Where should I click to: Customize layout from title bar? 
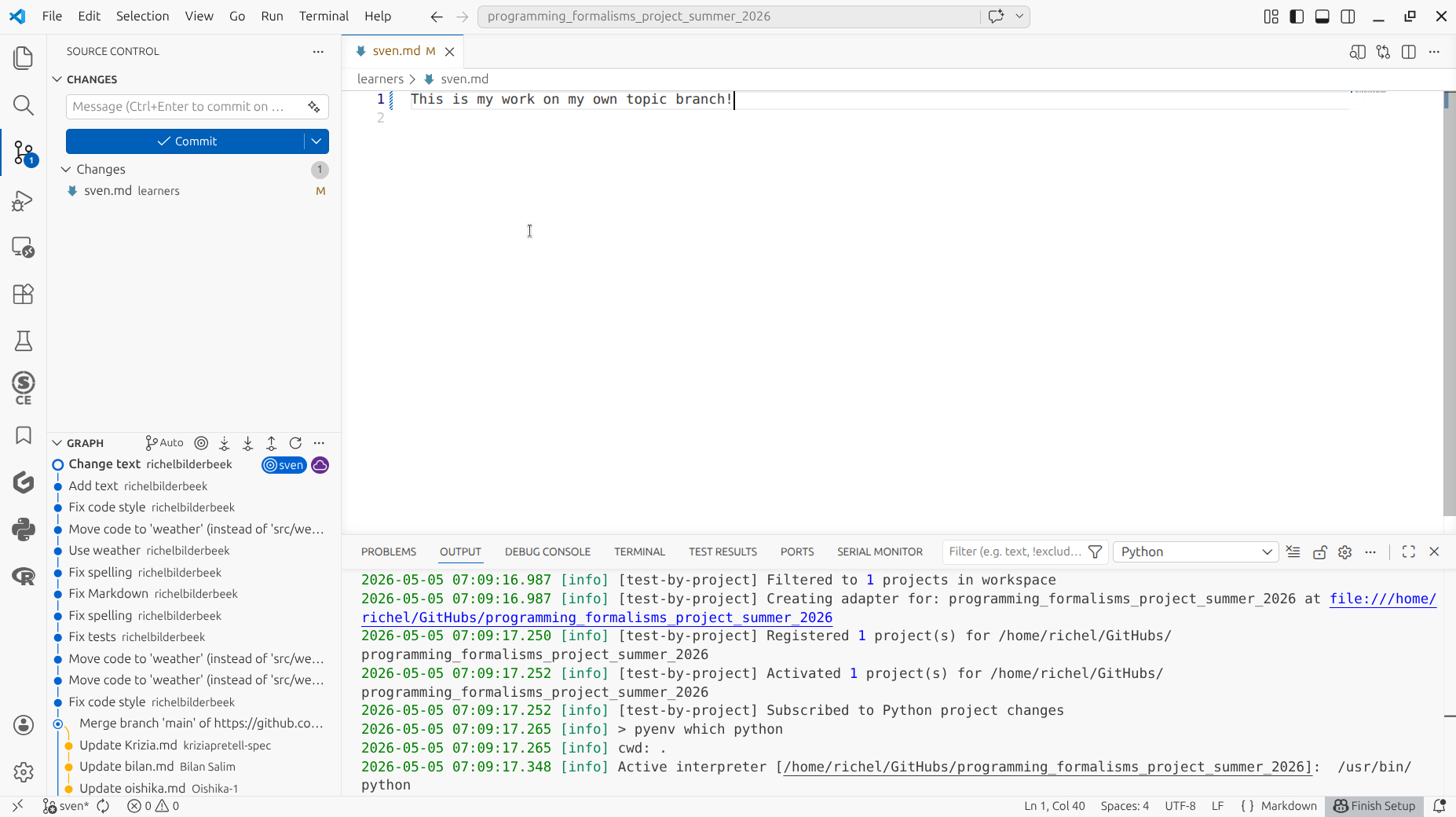(x=1271, y=16)
